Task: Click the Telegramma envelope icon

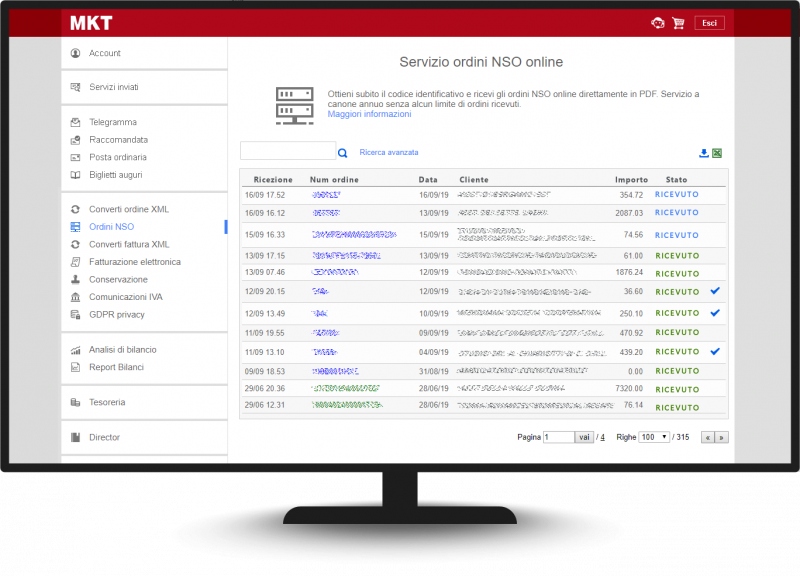Action: pos(76,122)
